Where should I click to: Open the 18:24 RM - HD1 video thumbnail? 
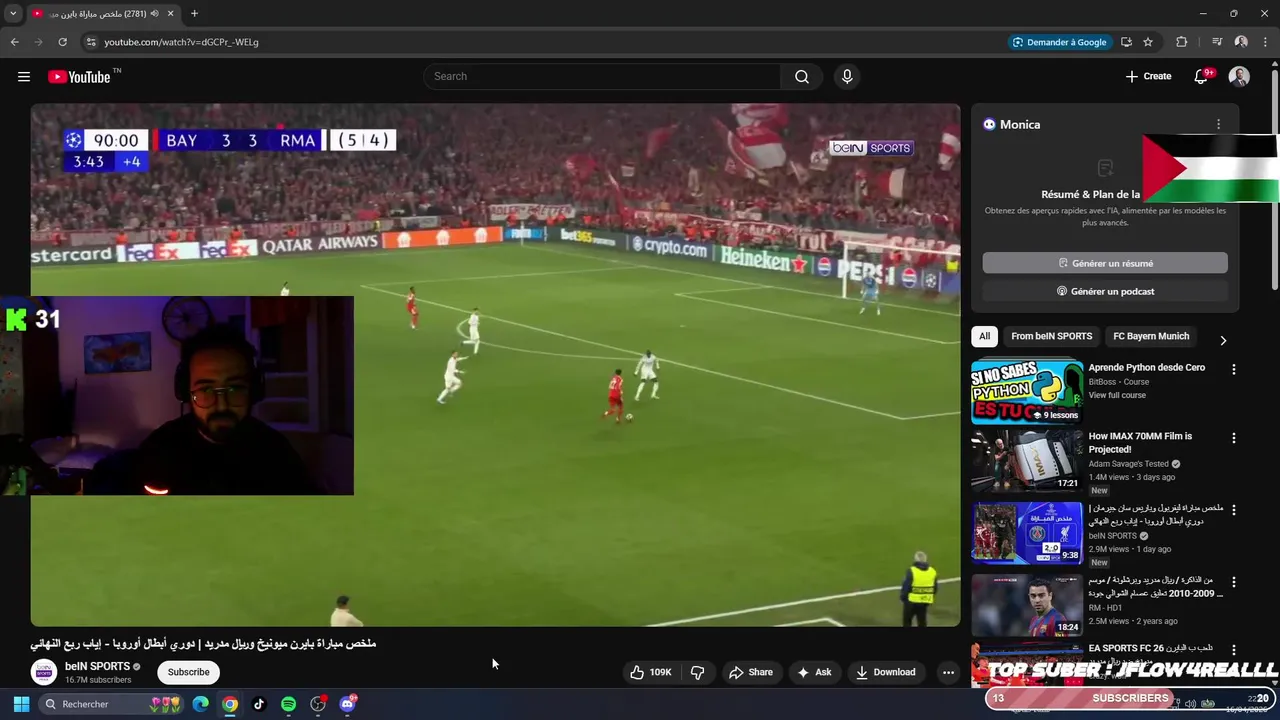(x=1026, y=605)
